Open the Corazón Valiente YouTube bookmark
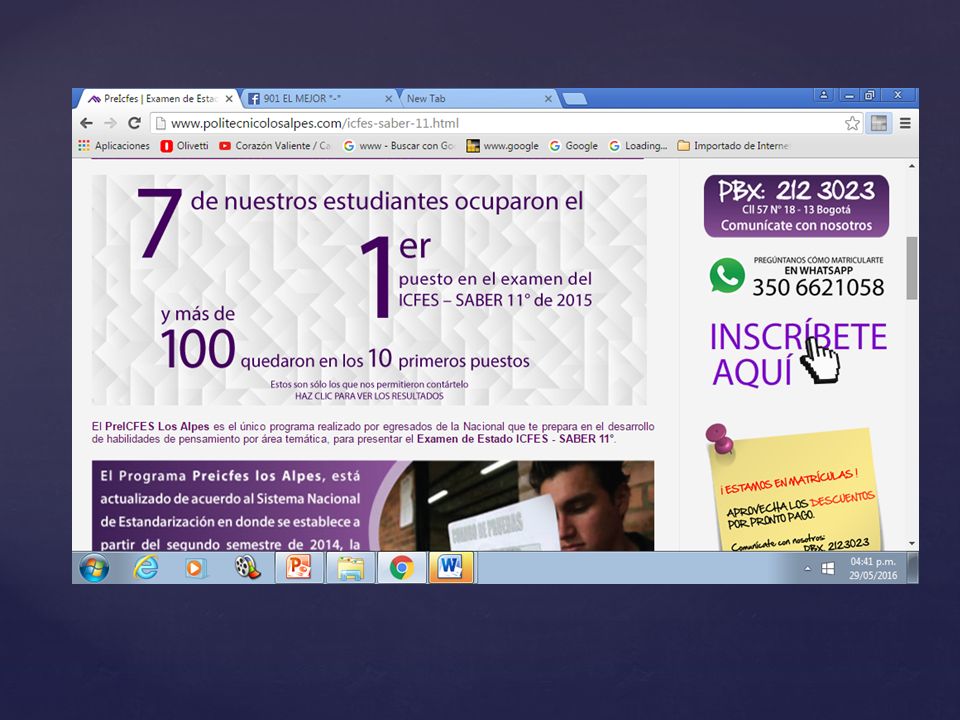Image resolution: width=960 pixels, height=720 pixels. (275, 146)
